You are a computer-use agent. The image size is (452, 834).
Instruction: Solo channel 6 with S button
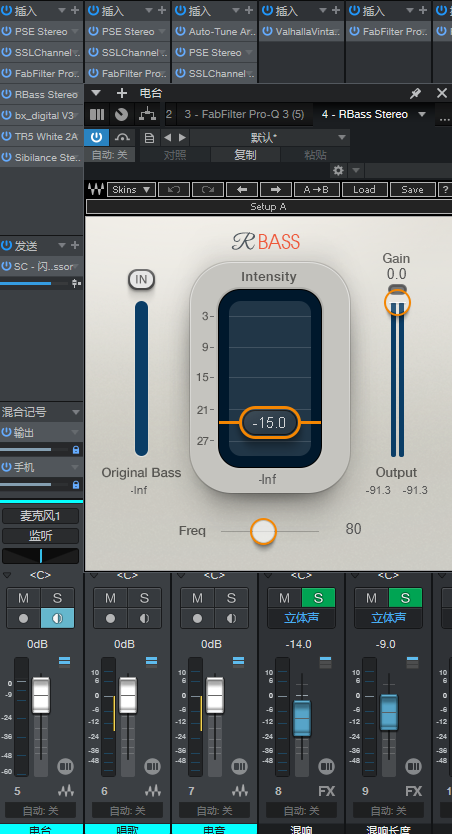tap(144, 598)
